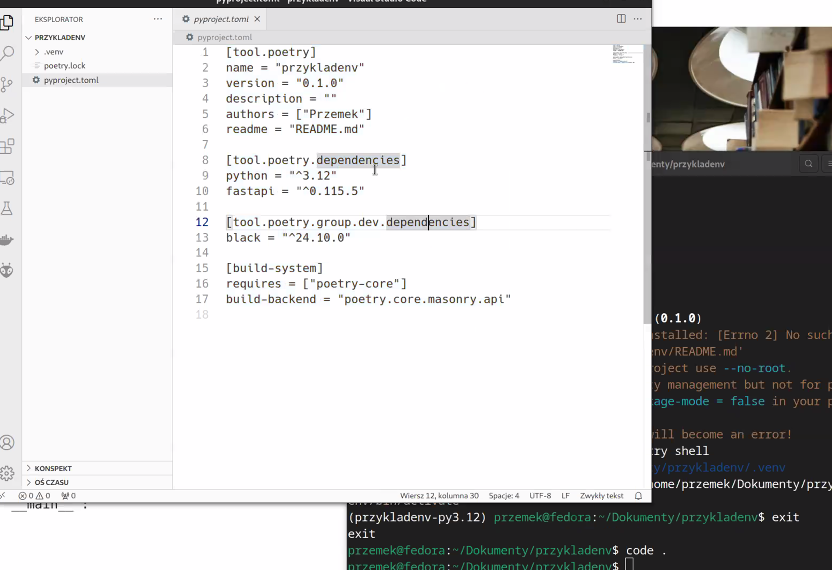Click 'readme = "README.md"' line
This screenshot has width=832, height=570.
[x=295, y=129]
